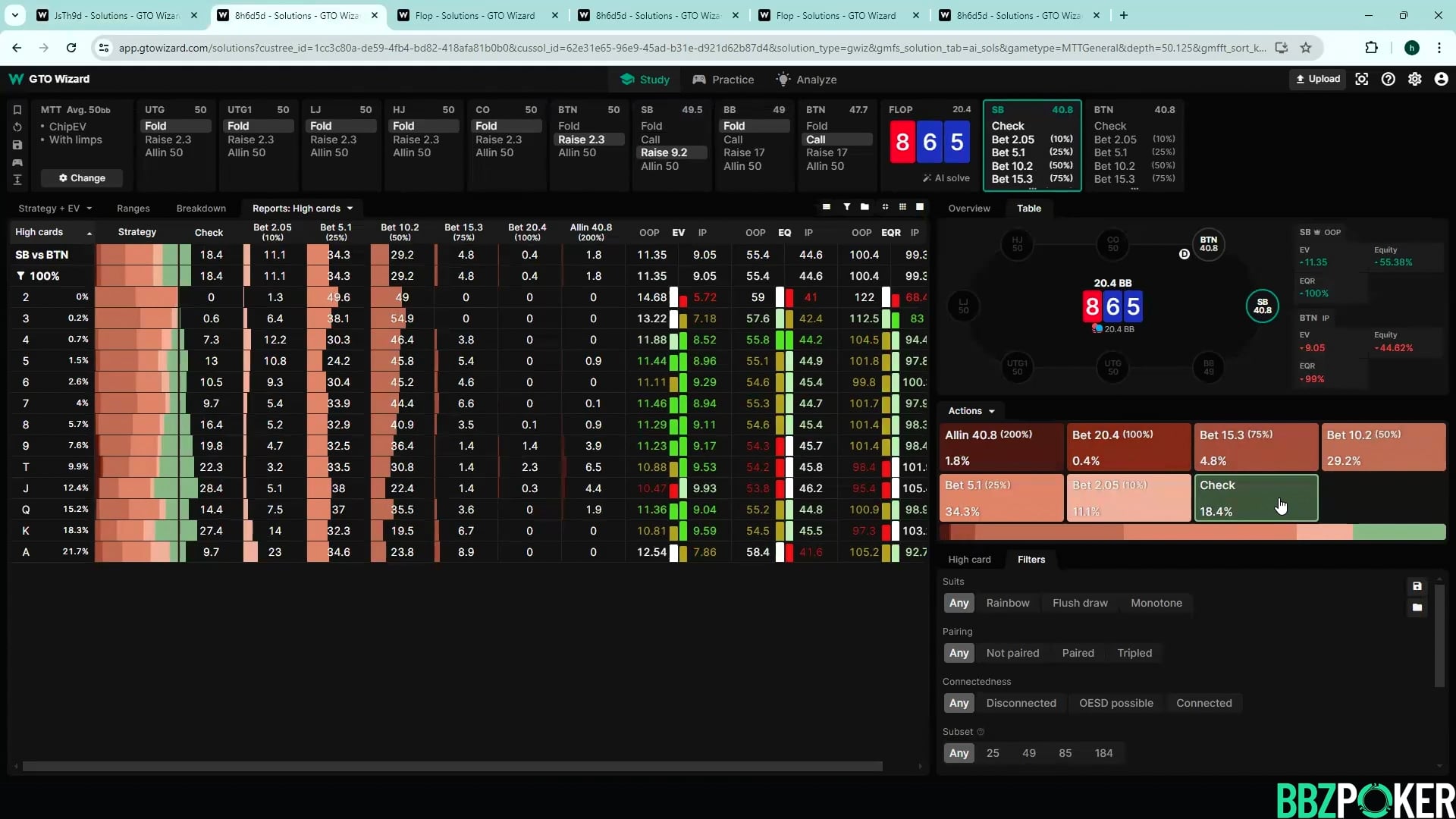Click the help question mark icon

[x=1388, y=80]
